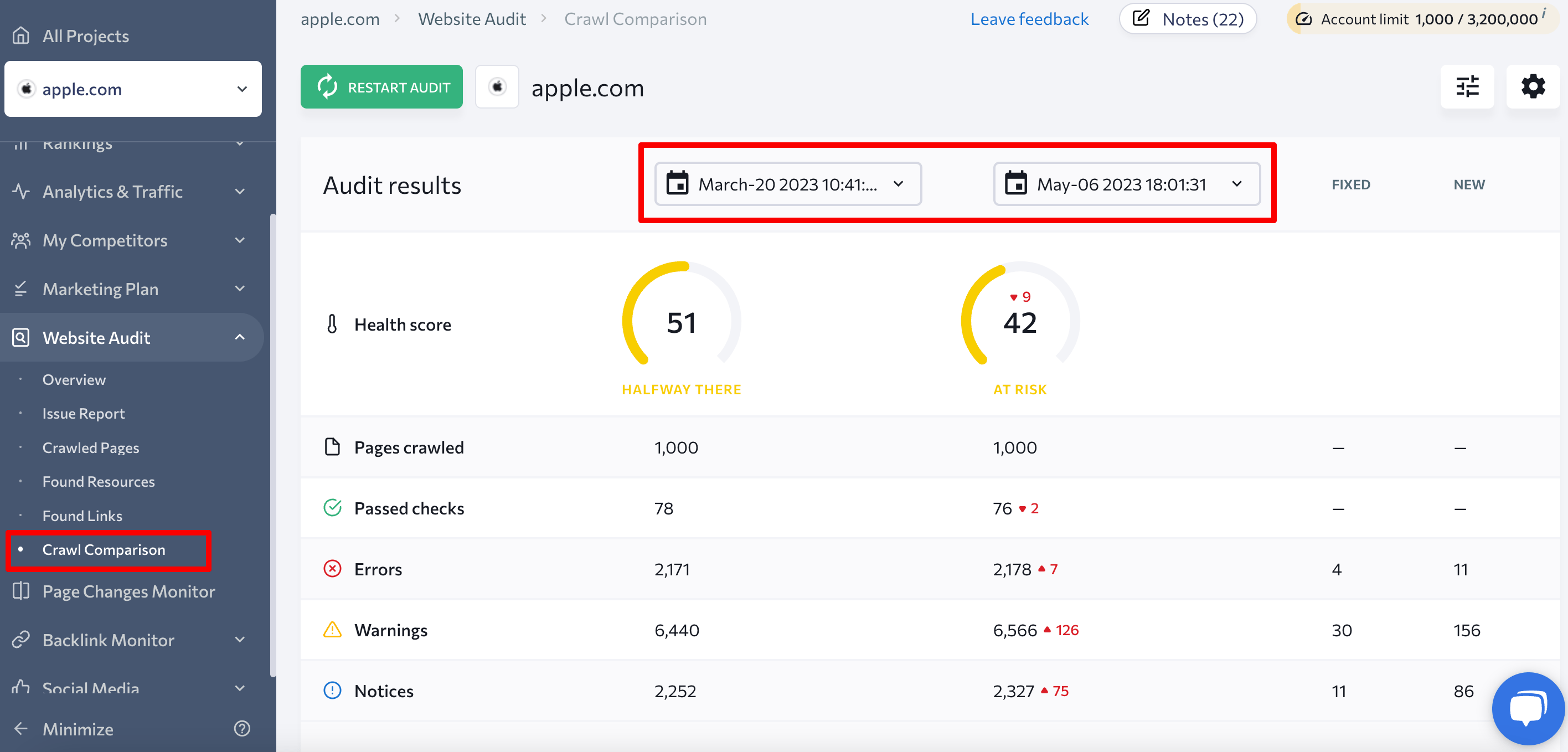The height and width of the screenshot is (752, 1568).
Task: Expand the Backlink Monitor section
Action: pos(240,640)
